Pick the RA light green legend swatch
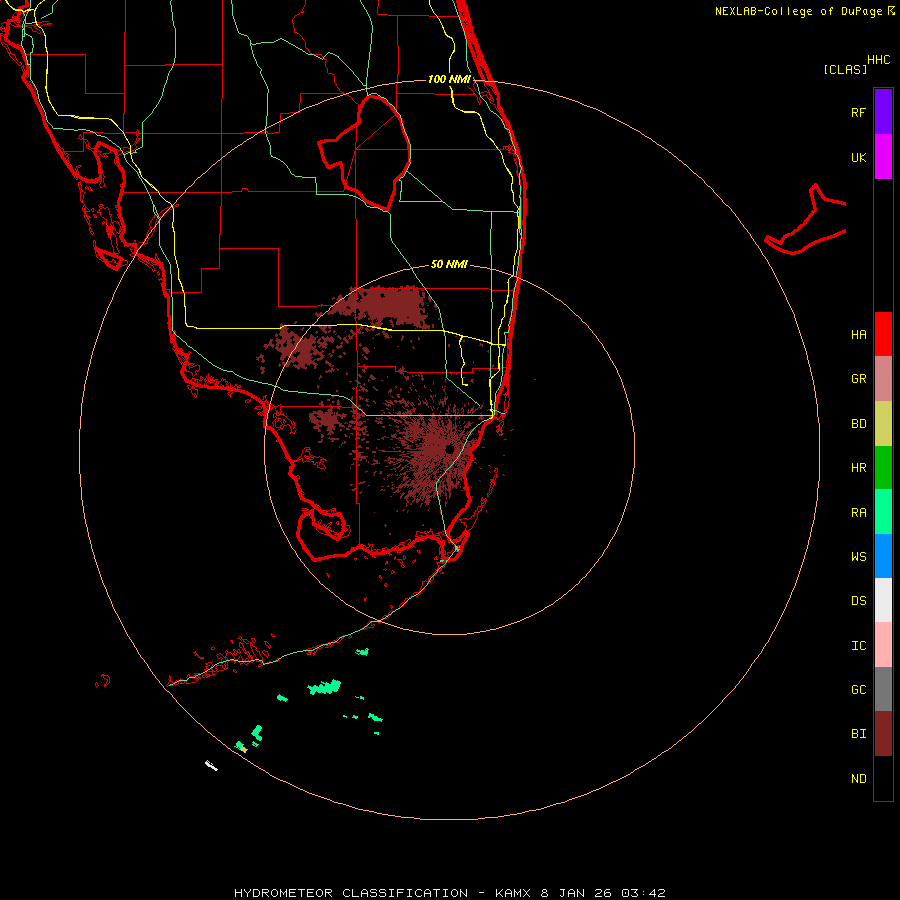This screenshot has width=900, height=900. (883, 512)
